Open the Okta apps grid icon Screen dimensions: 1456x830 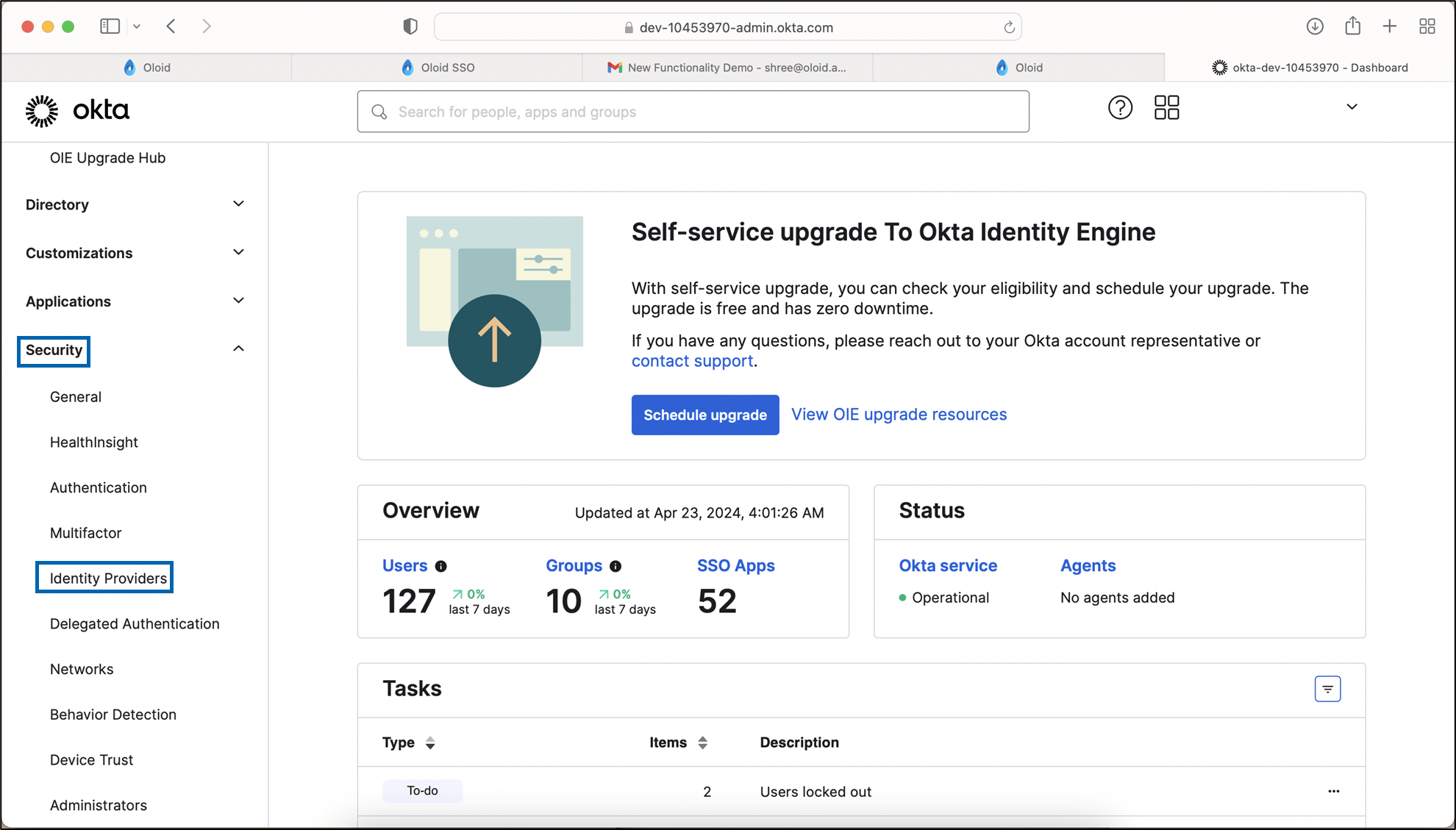[x=1166, y=108]
